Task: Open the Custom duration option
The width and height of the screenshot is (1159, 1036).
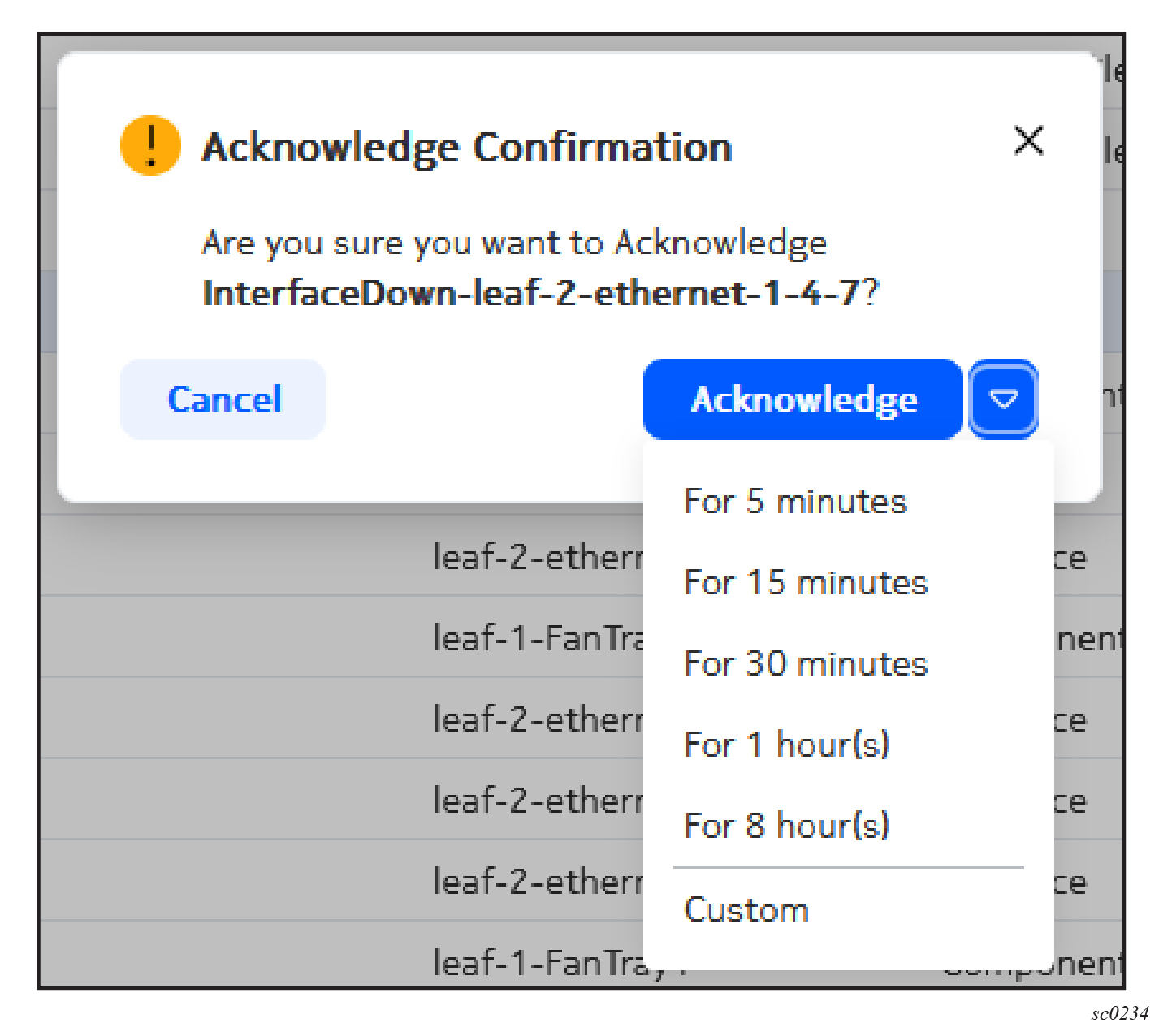Action: pyautogui.click(x=746, y=910)
